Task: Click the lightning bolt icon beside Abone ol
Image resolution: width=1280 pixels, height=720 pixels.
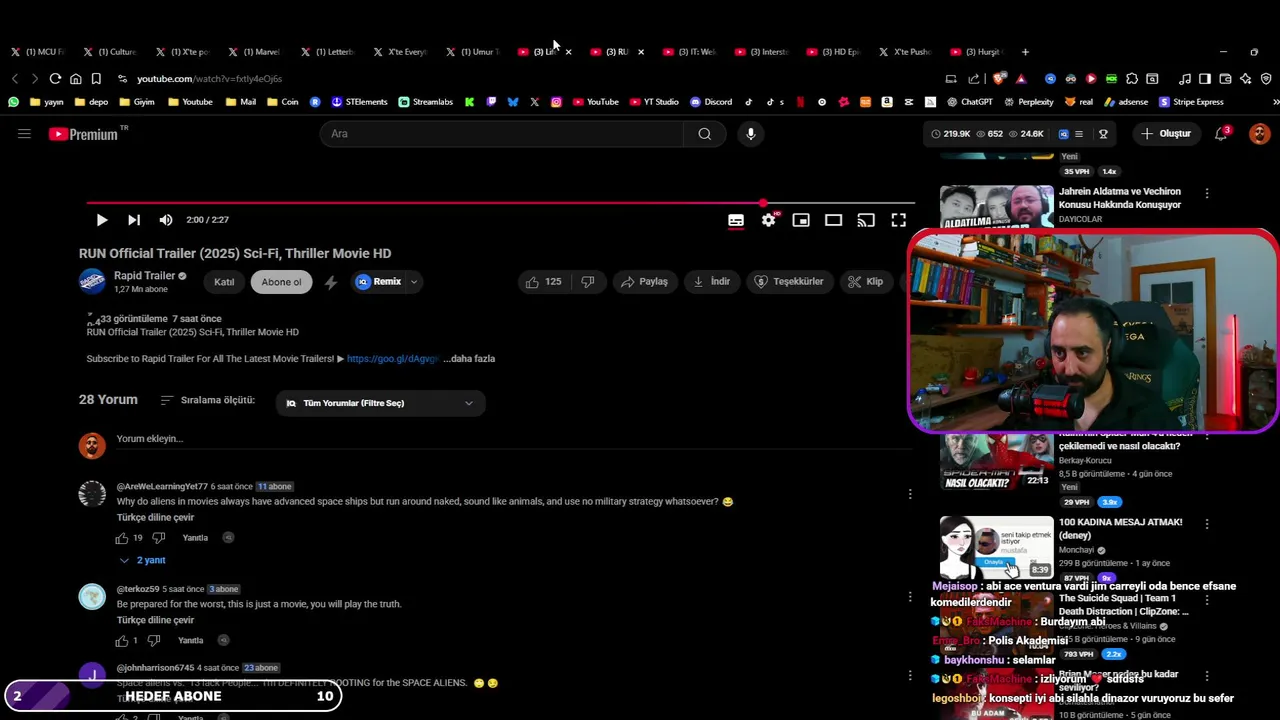Action: (331, 283)
